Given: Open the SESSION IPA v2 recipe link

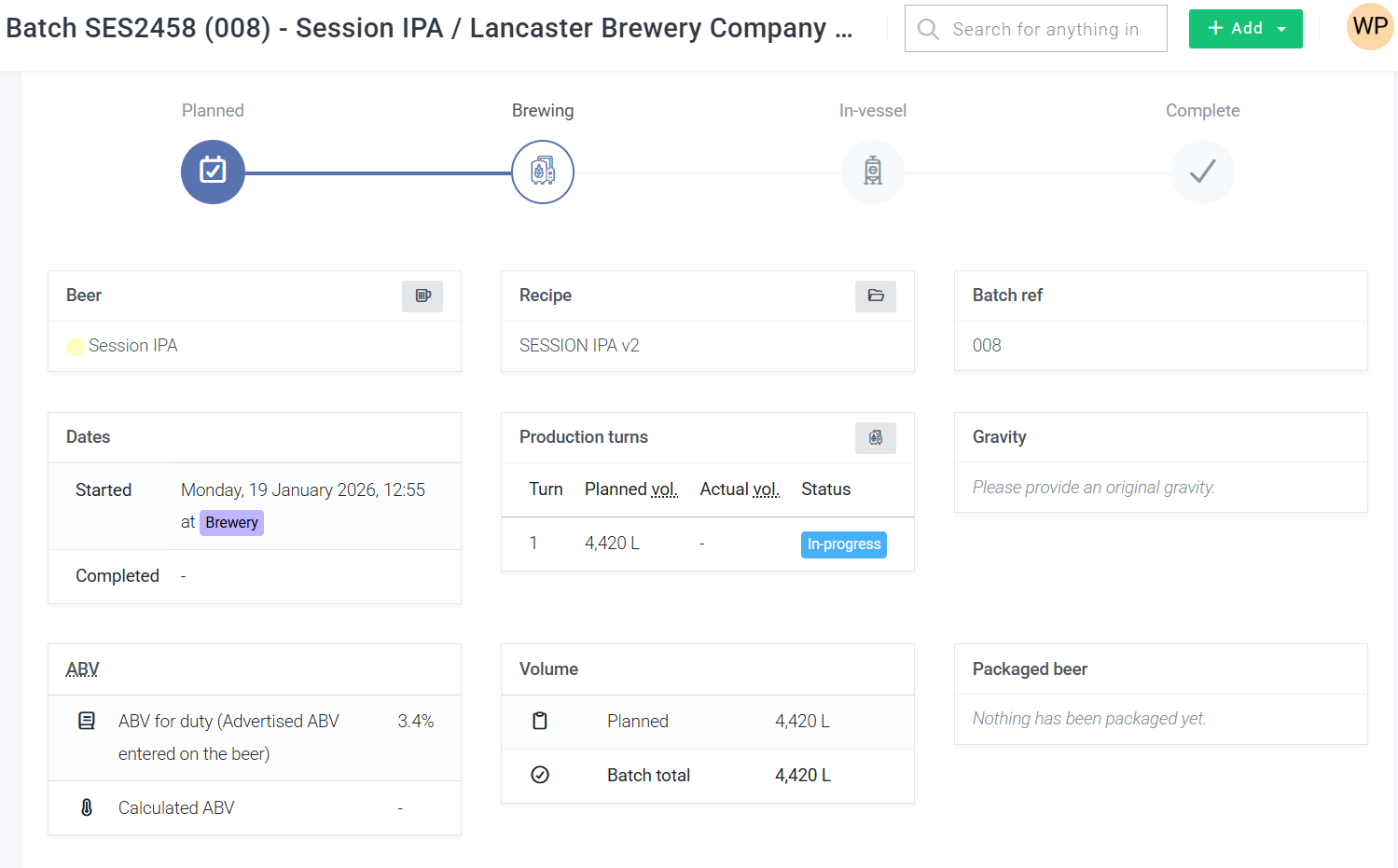Looking at the screenshot, I should (x=579, y=346).
